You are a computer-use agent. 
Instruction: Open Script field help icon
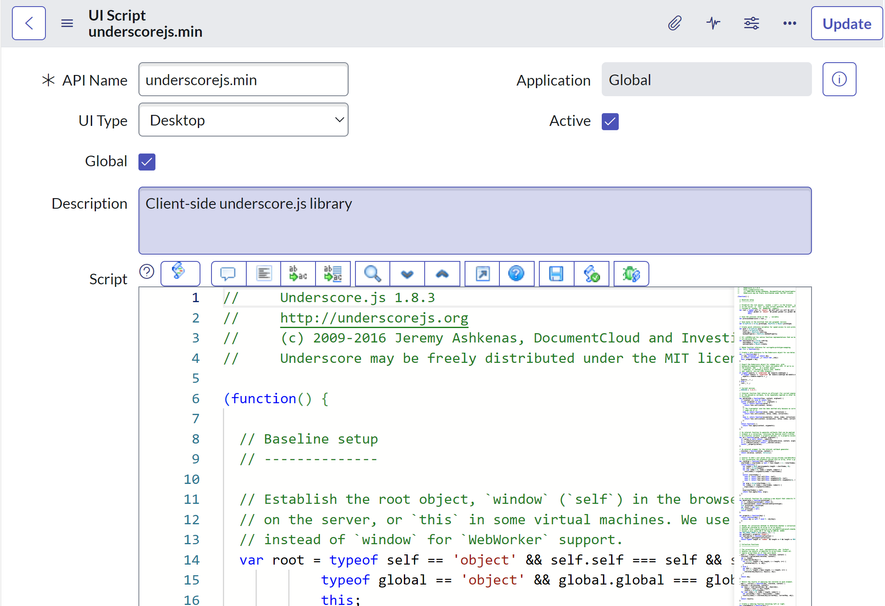tap(147, 272)
